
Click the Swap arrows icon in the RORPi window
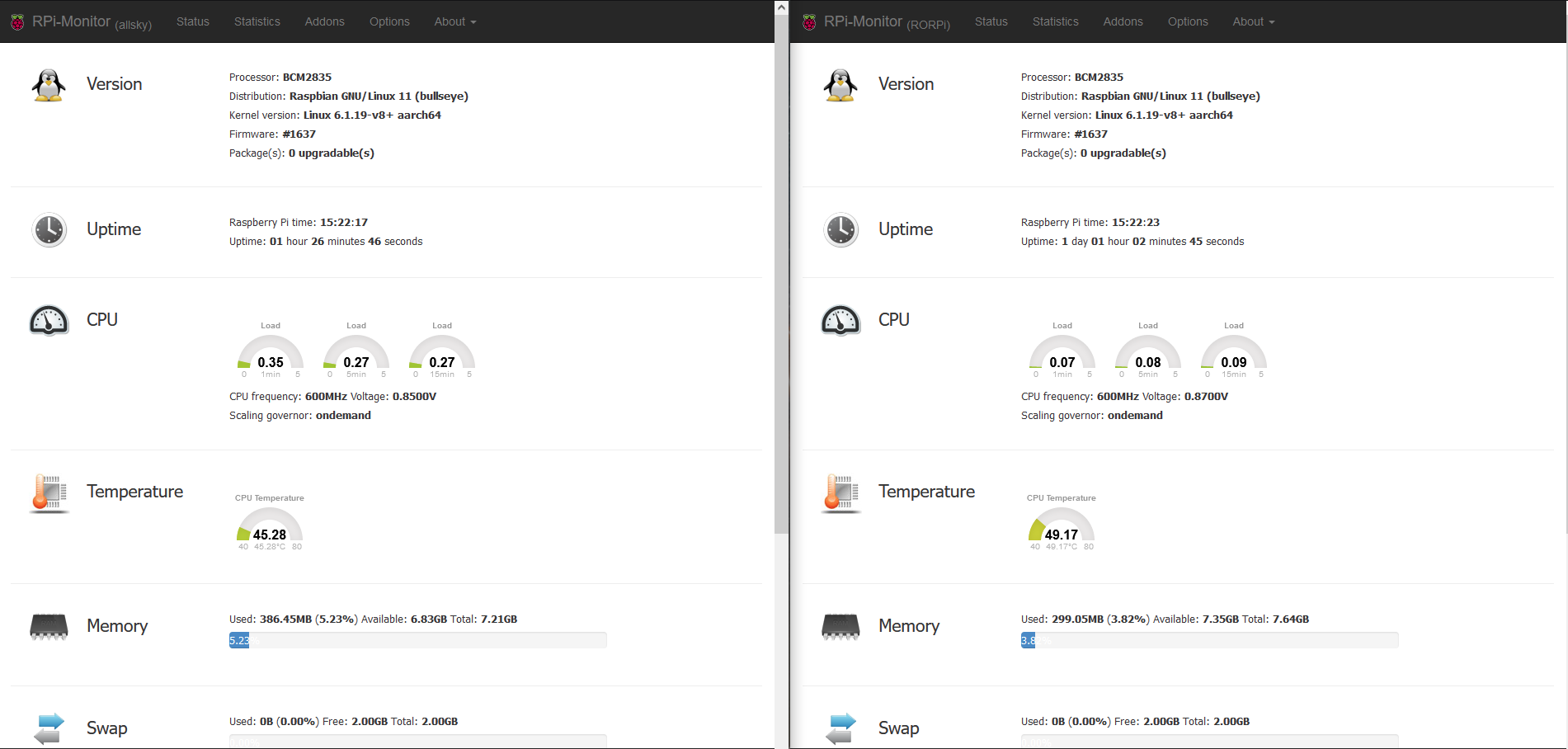(841, 729)
